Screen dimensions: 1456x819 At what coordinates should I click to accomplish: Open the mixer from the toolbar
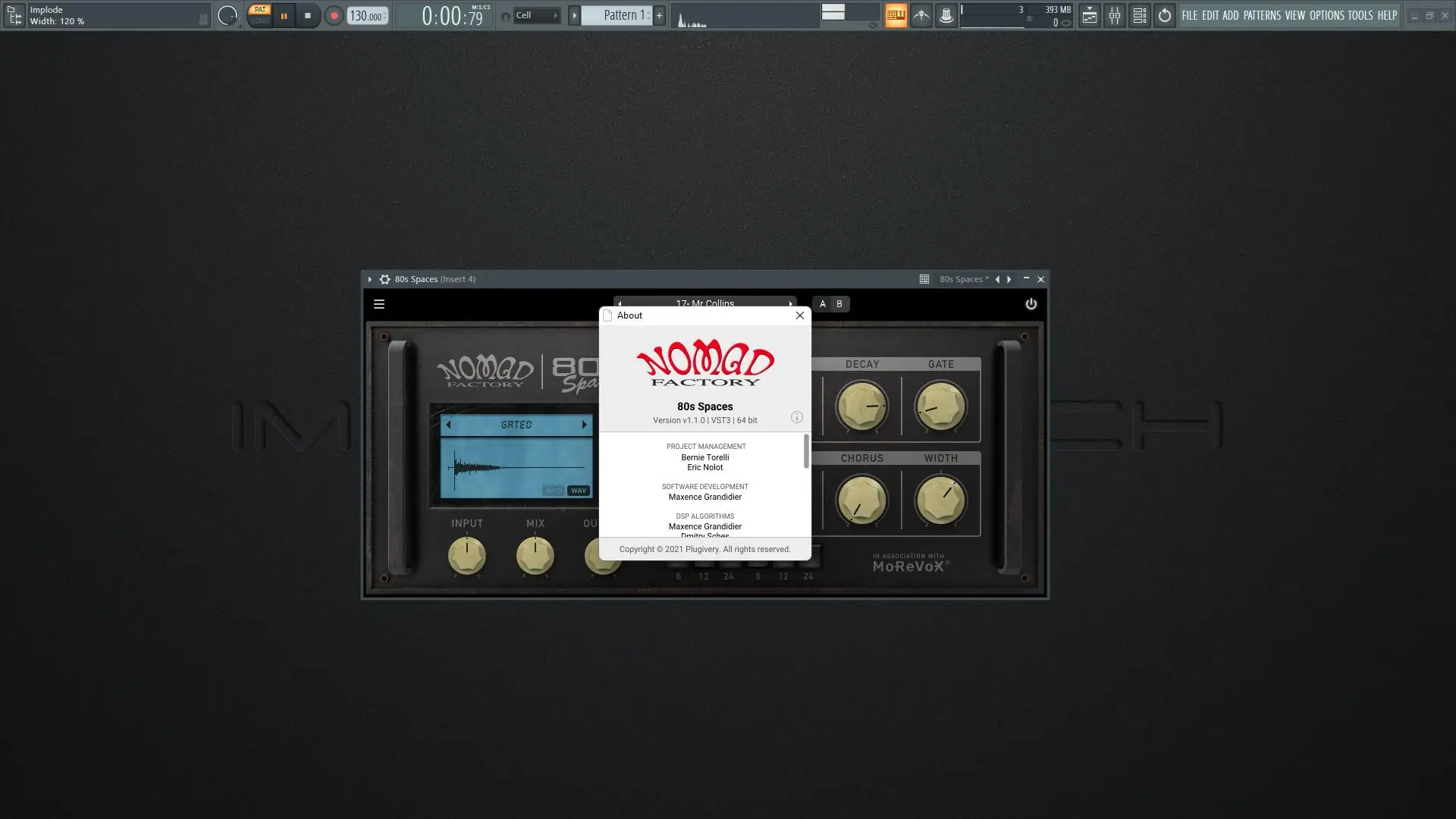coord(1114,15)
